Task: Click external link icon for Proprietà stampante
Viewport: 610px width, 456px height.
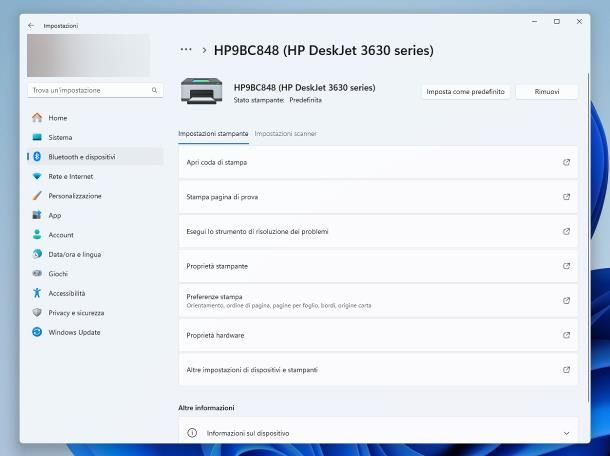Action: coord(566,266)
